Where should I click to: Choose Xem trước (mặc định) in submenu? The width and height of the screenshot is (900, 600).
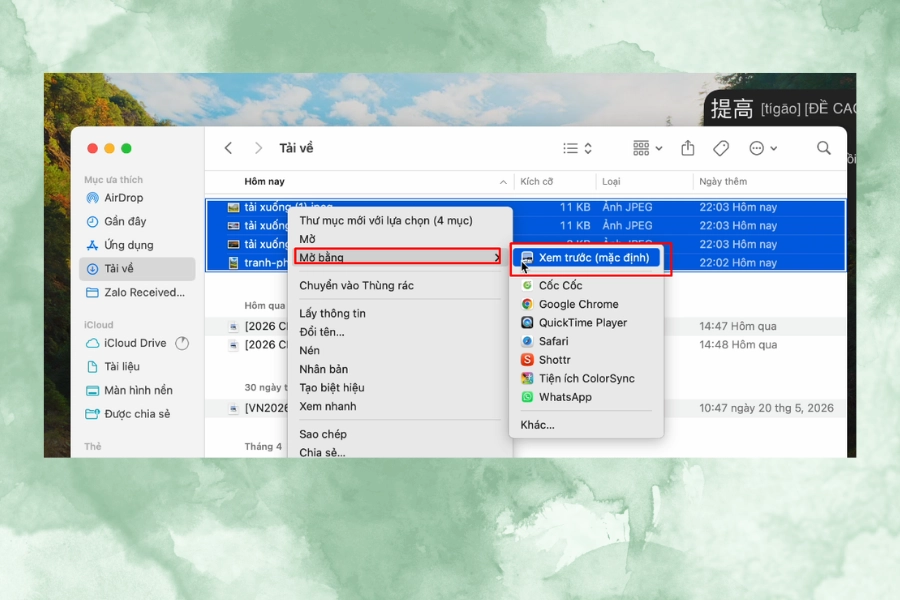(x=587, y=258)
